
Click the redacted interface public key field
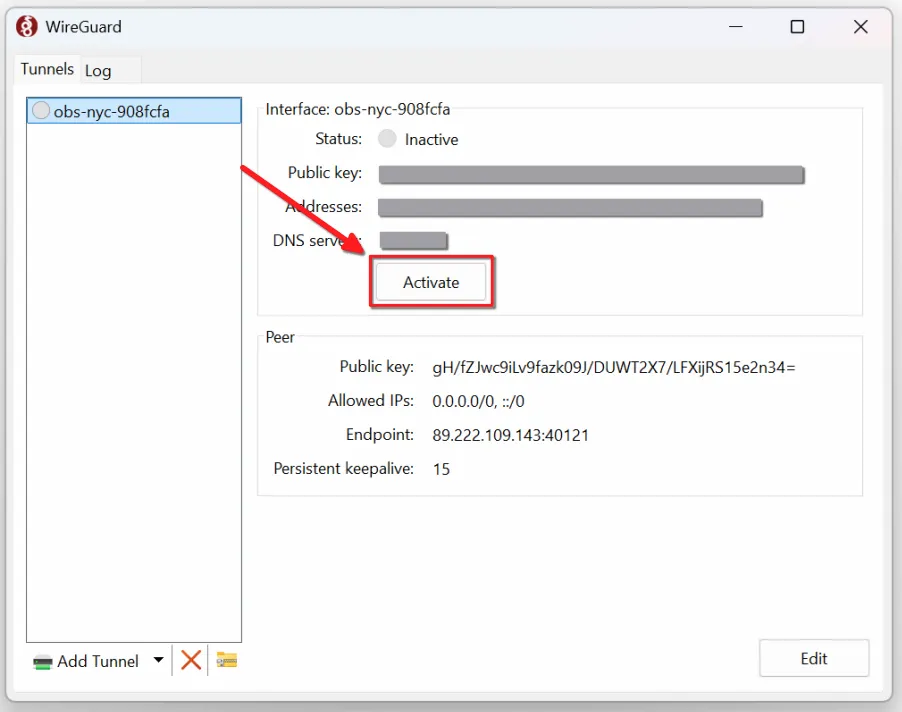click(591, 175)
